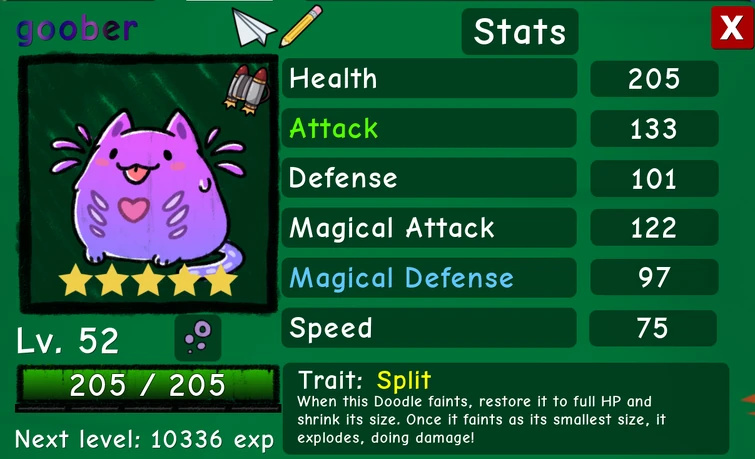This screenshot has width=755, height=459.
Task: Click the purple cat Doodle portrait
Action: (149, 183)
